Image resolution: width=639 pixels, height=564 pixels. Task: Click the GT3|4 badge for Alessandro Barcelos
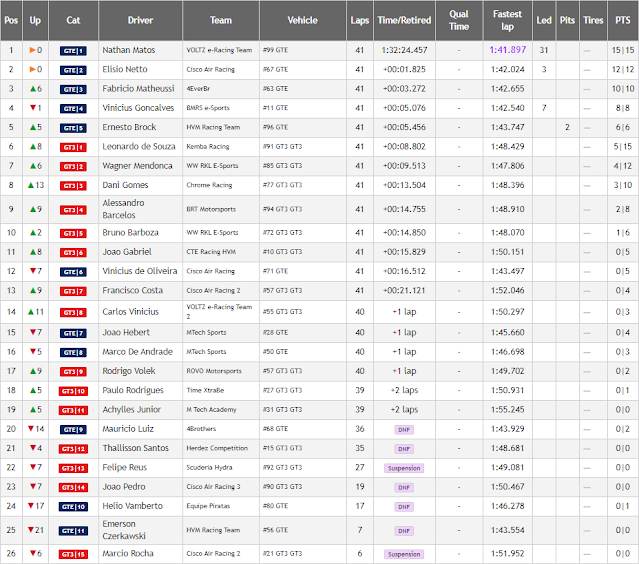(x=73, y=210)
